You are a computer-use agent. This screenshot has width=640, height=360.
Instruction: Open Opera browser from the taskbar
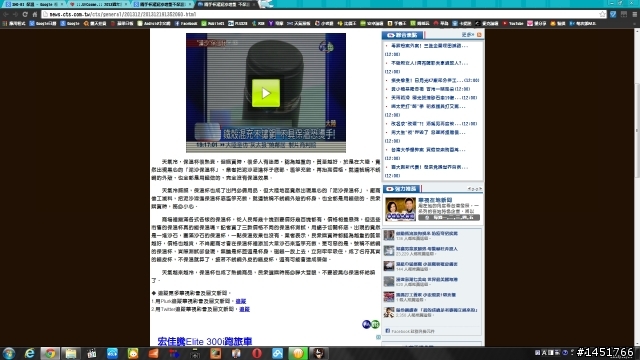(x=257, y=353)
